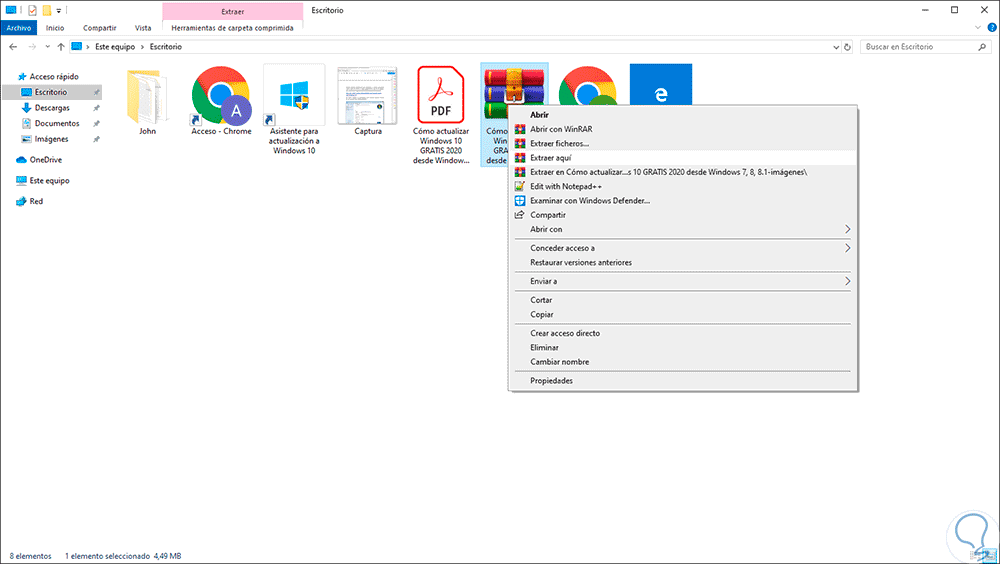This screenshot has width=1000, height=564.
Task: Click the Windows Defender shield icon
Action: tap(520, 200)
